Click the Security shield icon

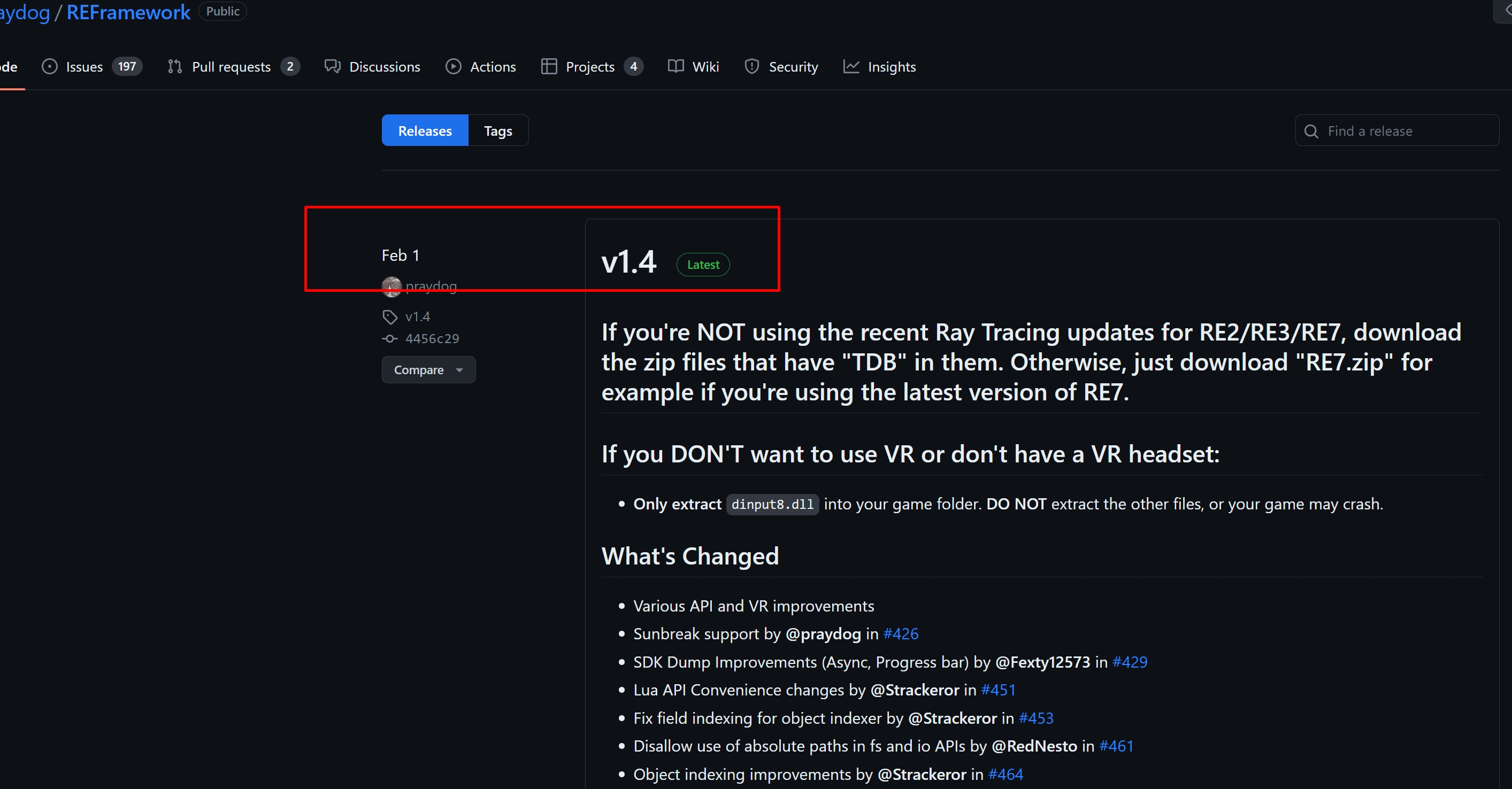coord(752,67)
